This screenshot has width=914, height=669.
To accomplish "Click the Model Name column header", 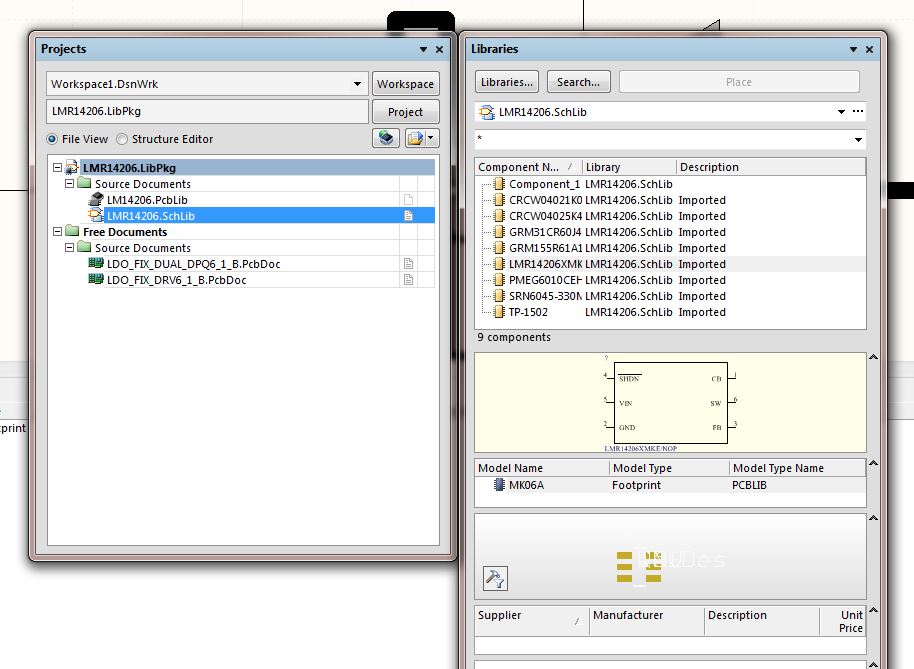I will [x=542, y=468].
